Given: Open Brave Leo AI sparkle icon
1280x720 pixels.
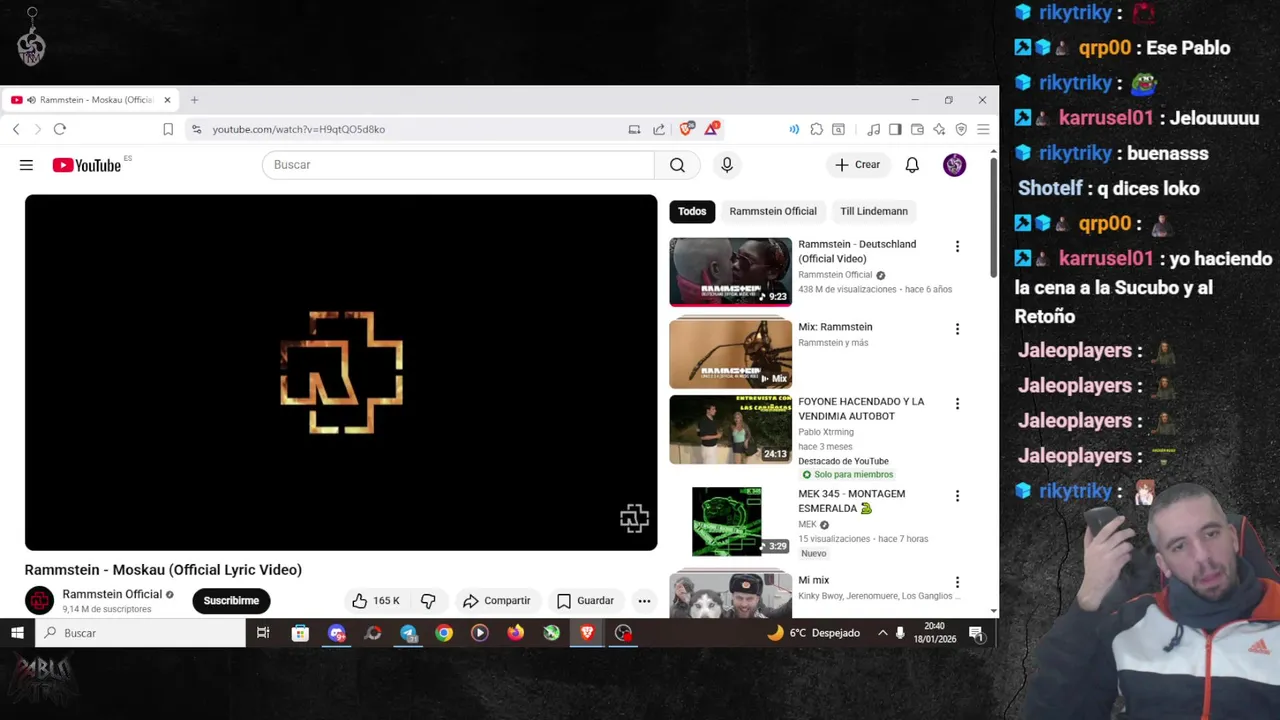Looking at the screenshot, I should click(939, 129).
